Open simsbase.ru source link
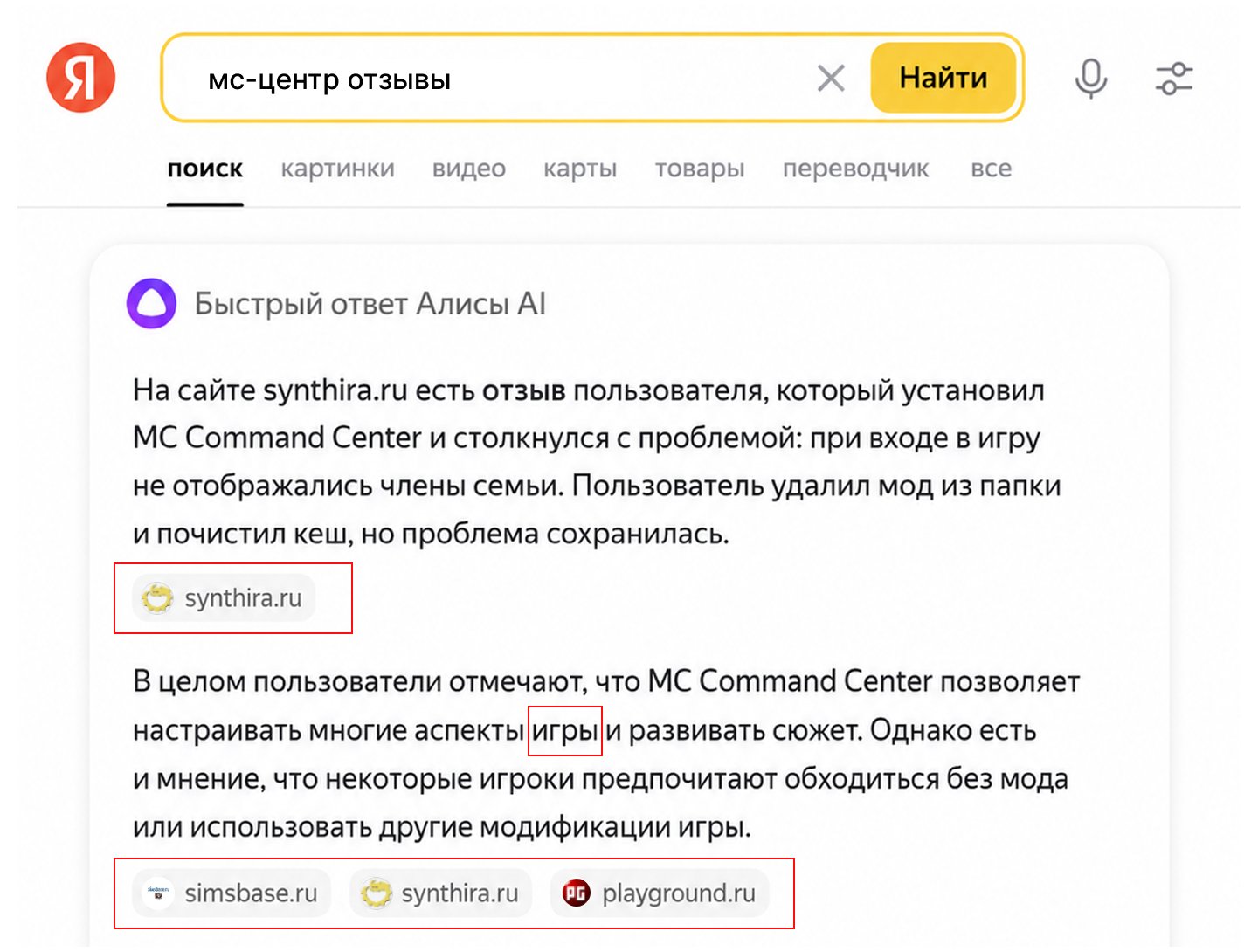This screenshot has width=1258, height=952. [232, 893]
